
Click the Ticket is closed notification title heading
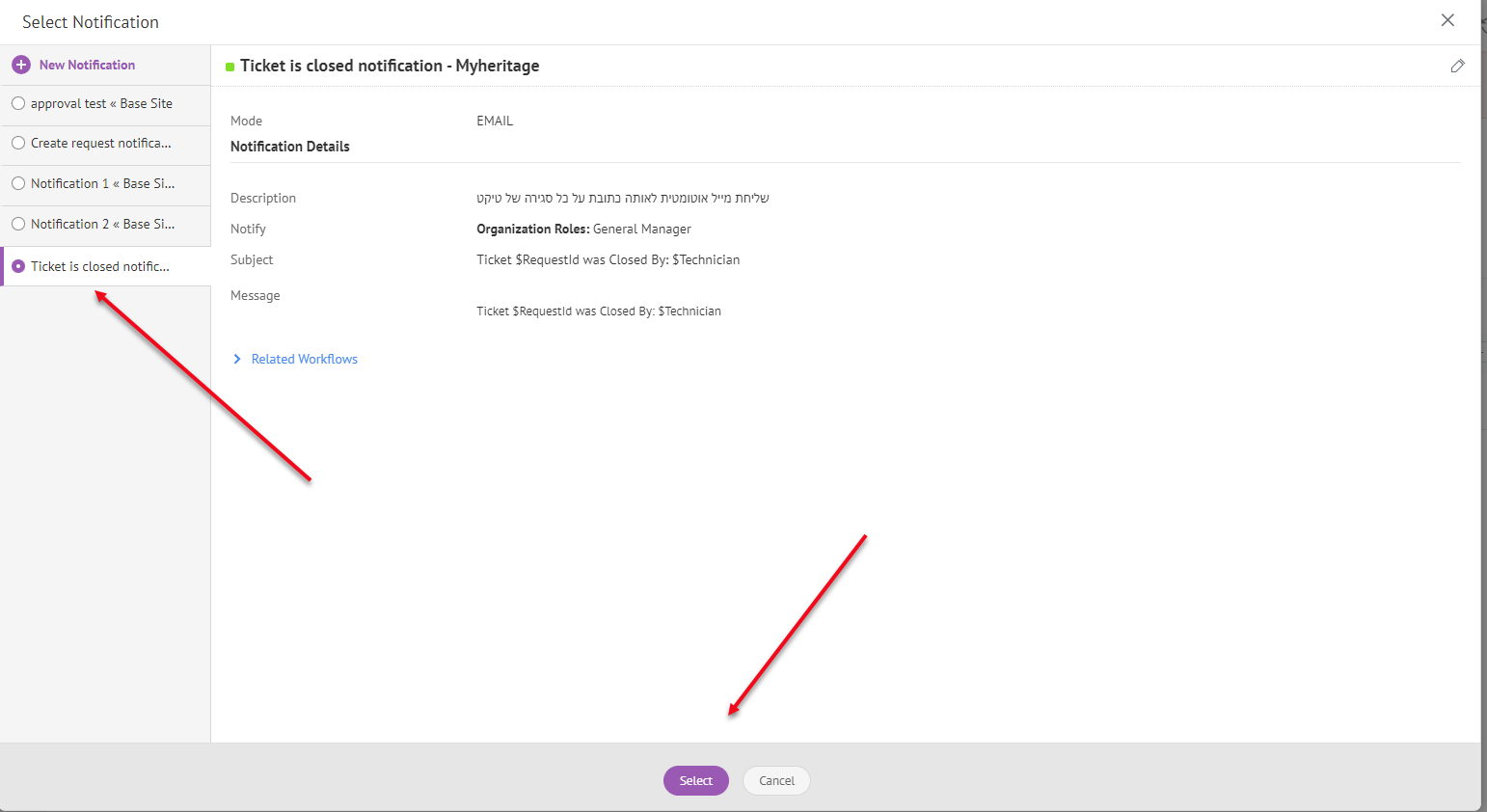pos(390,66)
